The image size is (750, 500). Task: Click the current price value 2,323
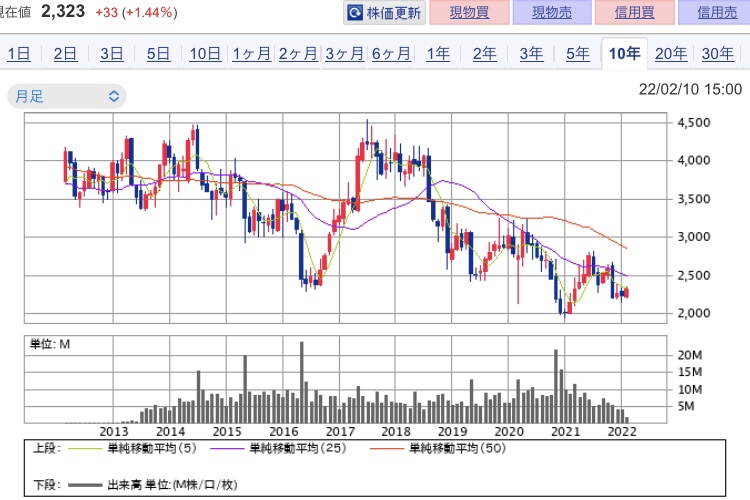pos(63,11)
